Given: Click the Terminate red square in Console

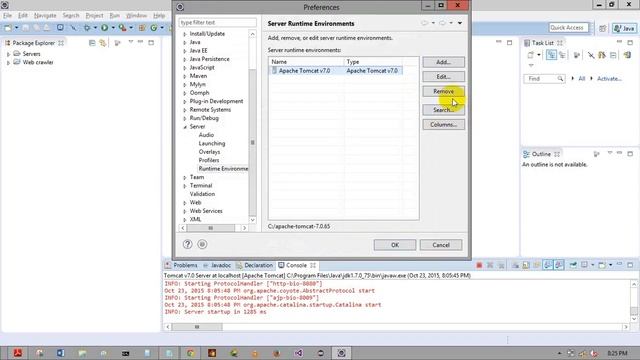Looking at the screenshot, I should [x=479, y=265].
